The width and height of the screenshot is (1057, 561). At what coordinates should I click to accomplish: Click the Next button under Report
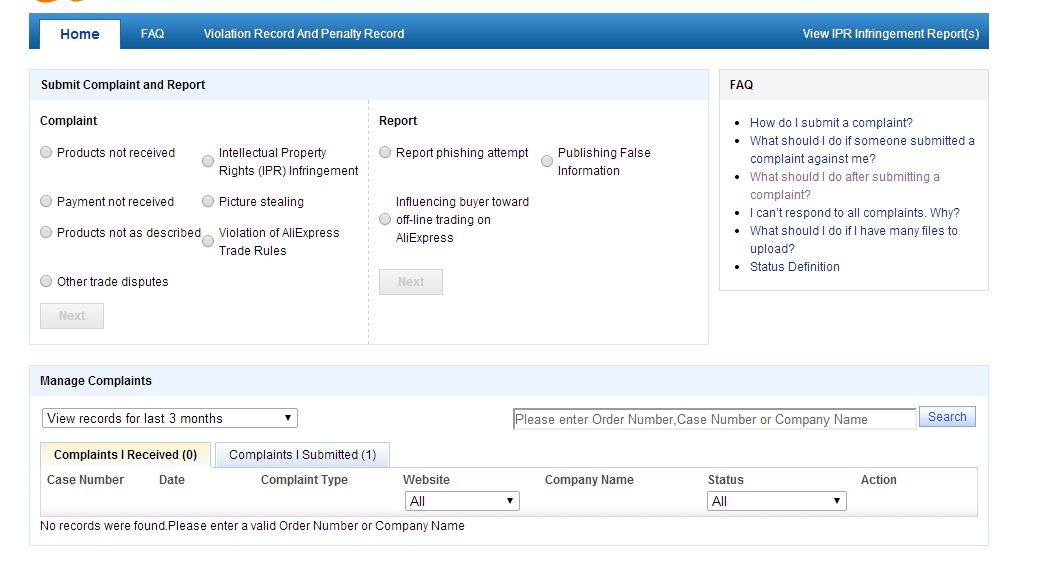tap(411, 282)
